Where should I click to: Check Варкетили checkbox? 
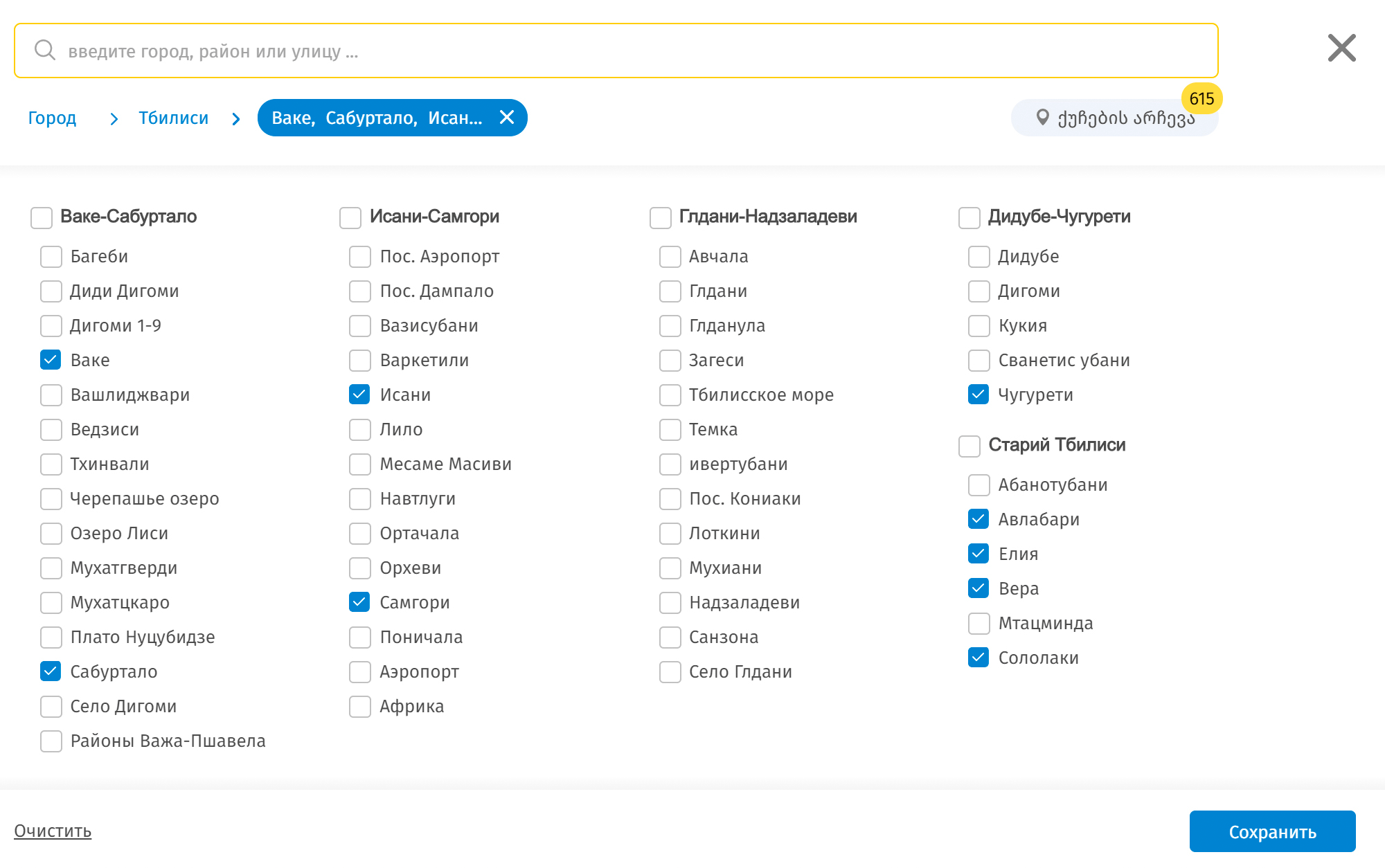360,361
